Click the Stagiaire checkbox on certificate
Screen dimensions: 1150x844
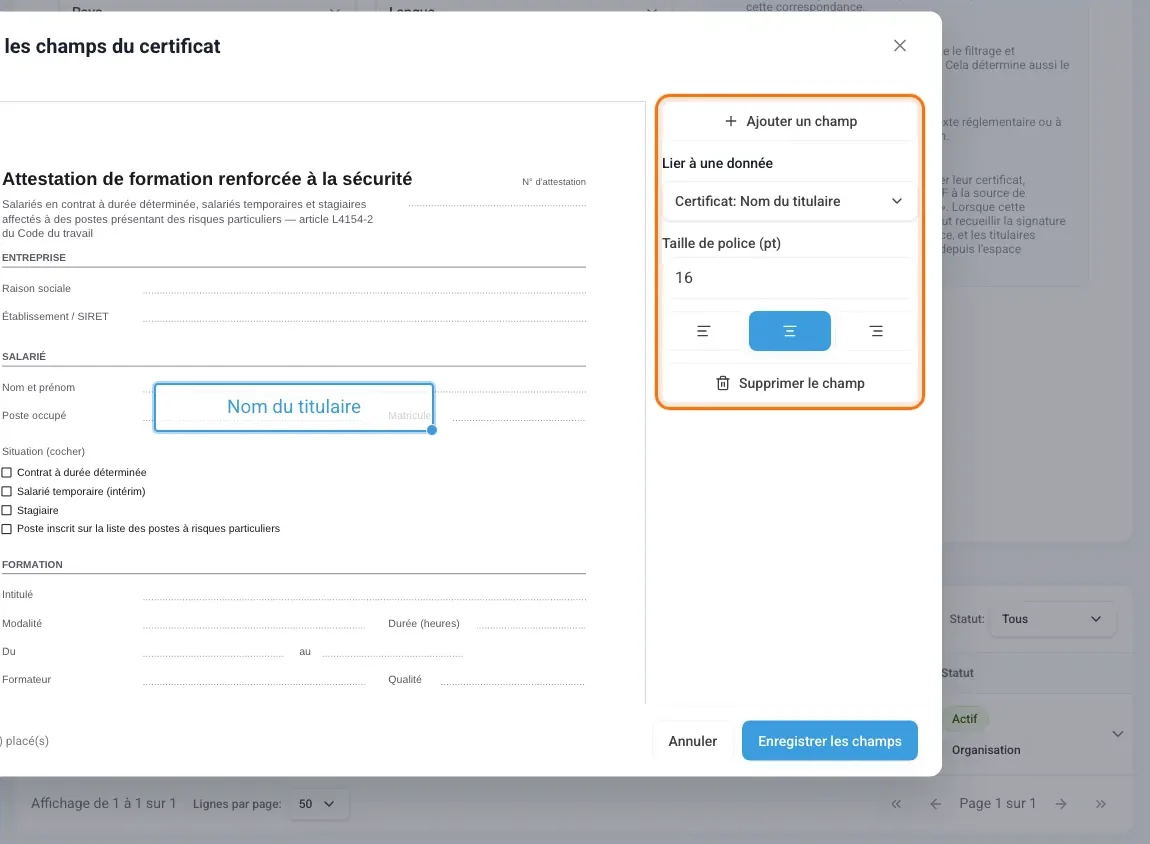pyautogui.click(x=7, y=510)
